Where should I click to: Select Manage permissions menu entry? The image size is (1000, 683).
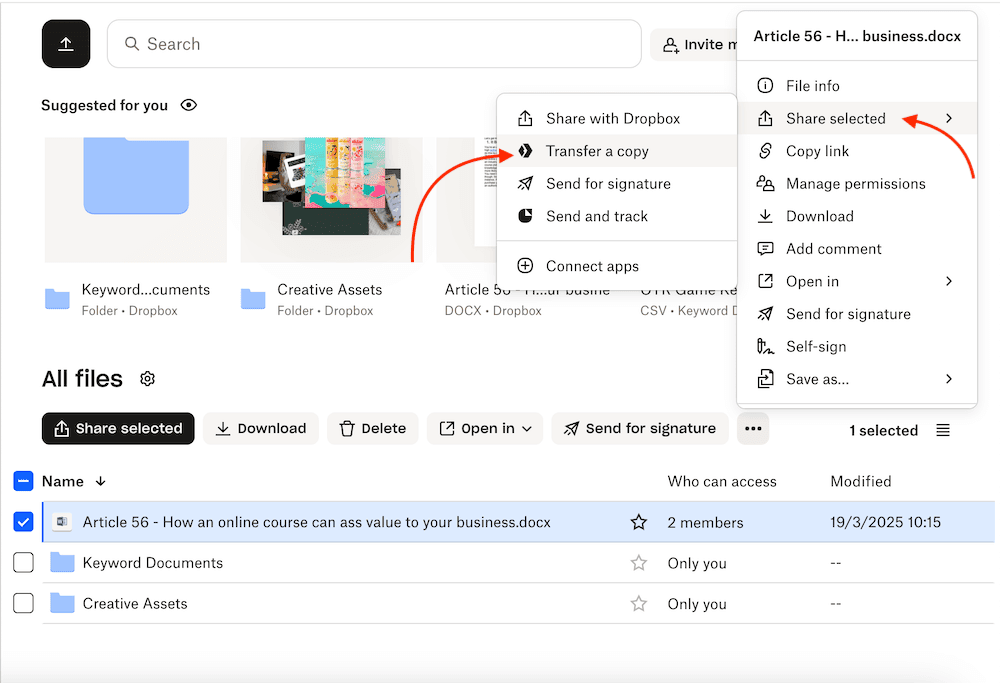(x=857, y=184)
